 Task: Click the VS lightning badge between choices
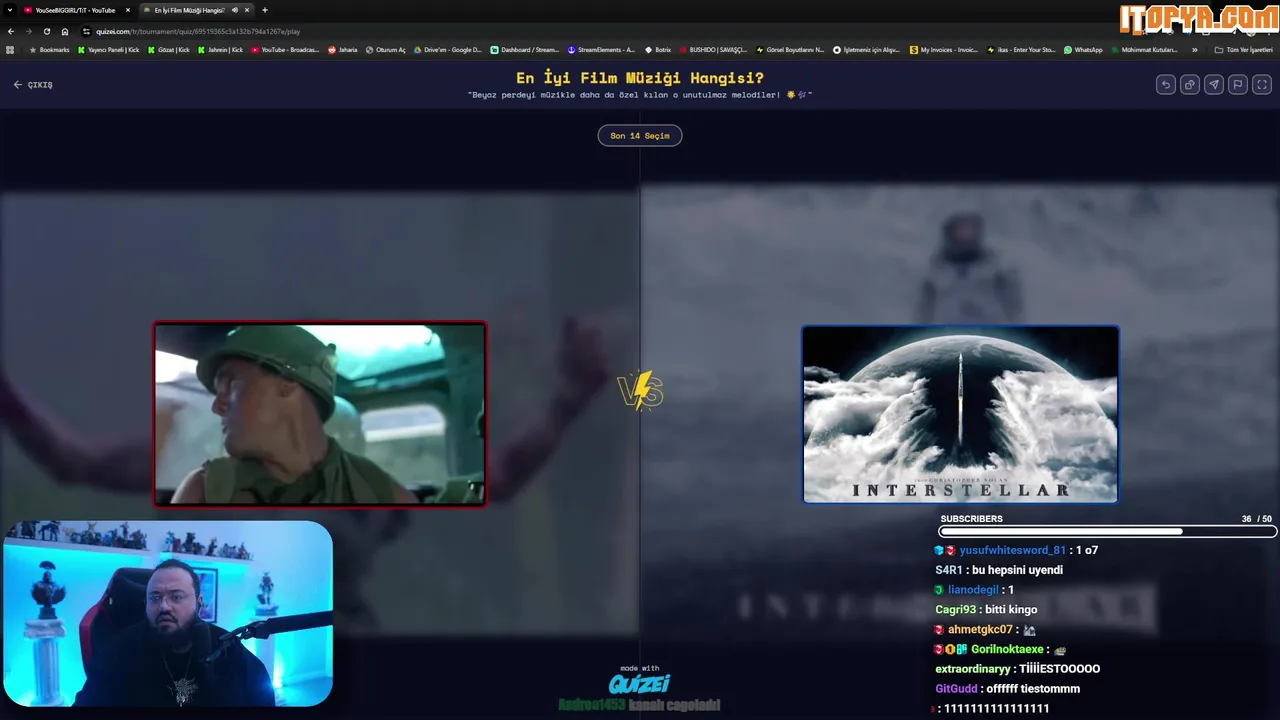pos(641,390)
